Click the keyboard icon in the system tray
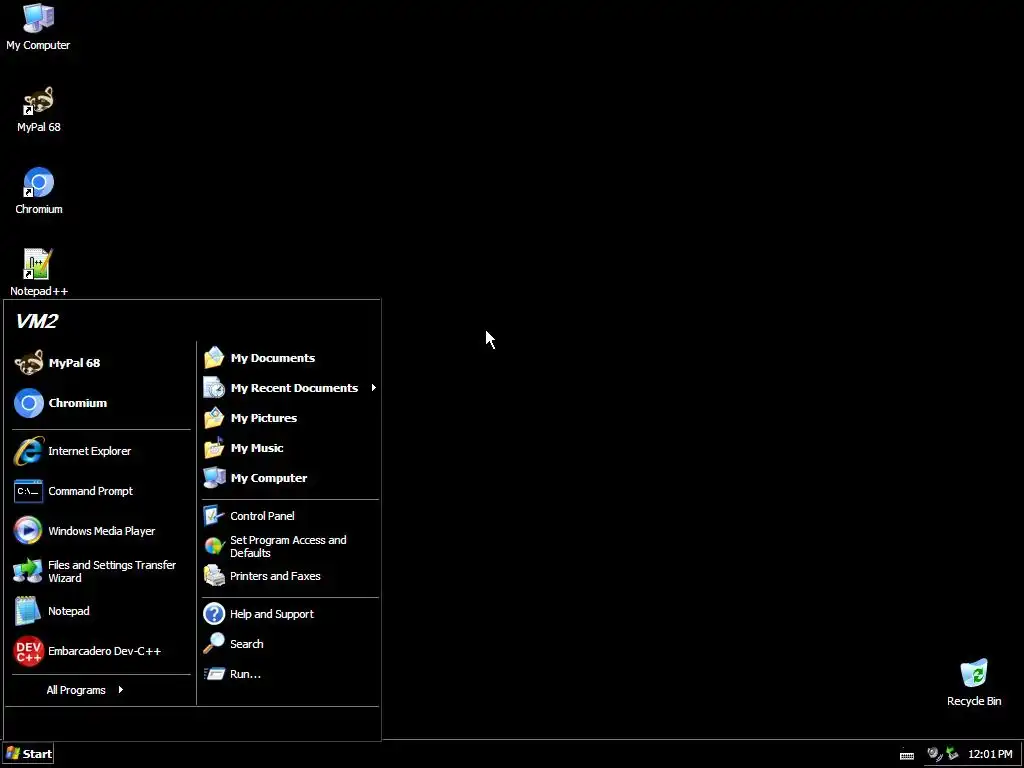 point(907,755)
